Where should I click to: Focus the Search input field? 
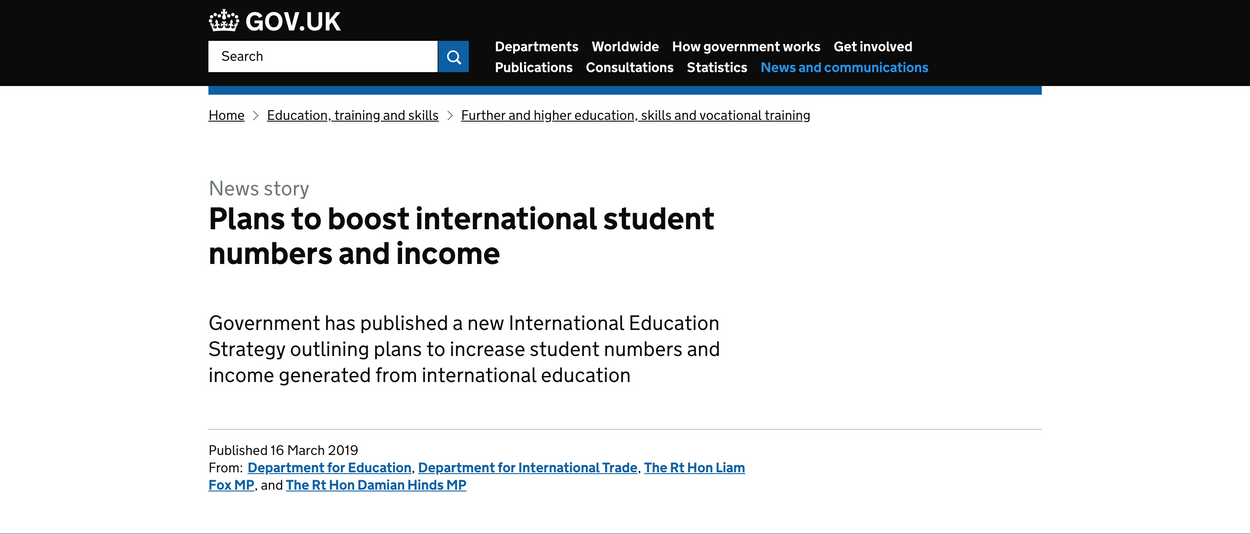coord(323,57)
